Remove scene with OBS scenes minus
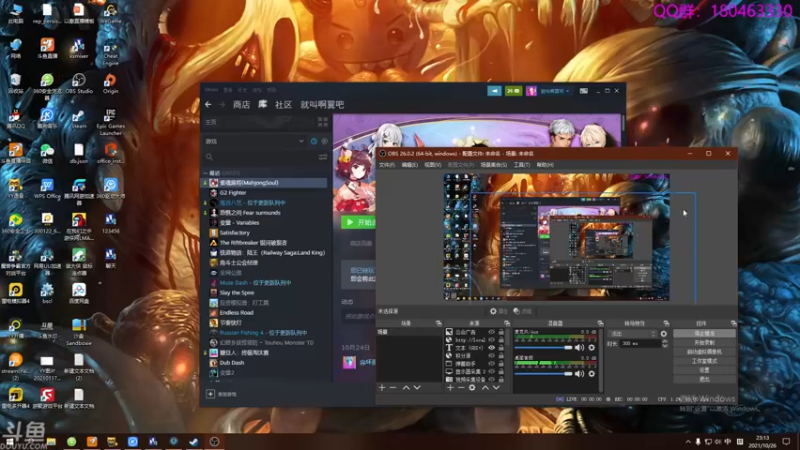This screenshot has height=450, width=800. coord(393,388)
